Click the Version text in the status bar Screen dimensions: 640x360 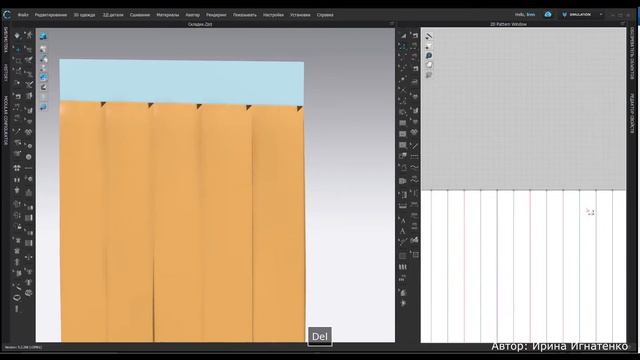(x=23, y=347)
